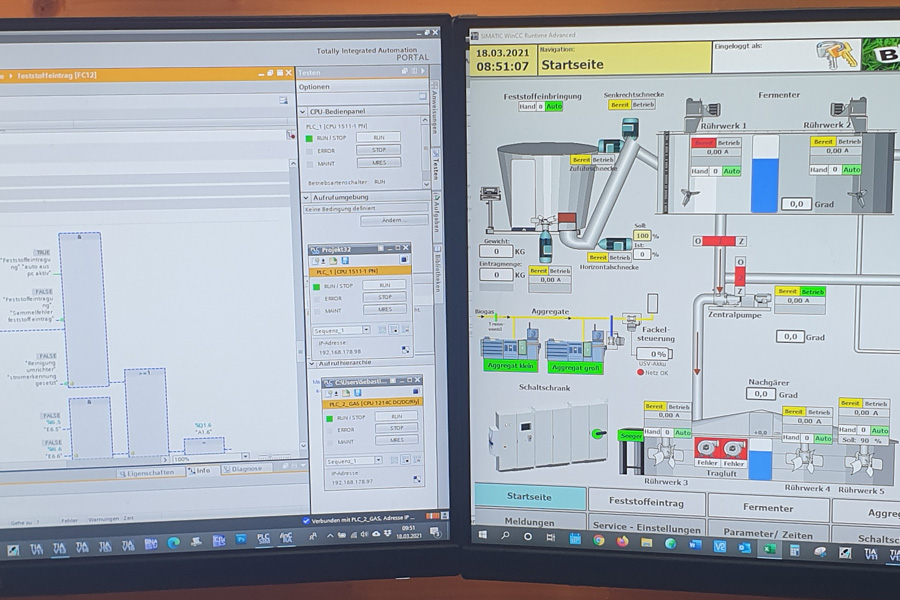This screenshot has height=600, width=900.
Task: Open File Explorer on right monitor taskbar
Action: pos(646,543)
